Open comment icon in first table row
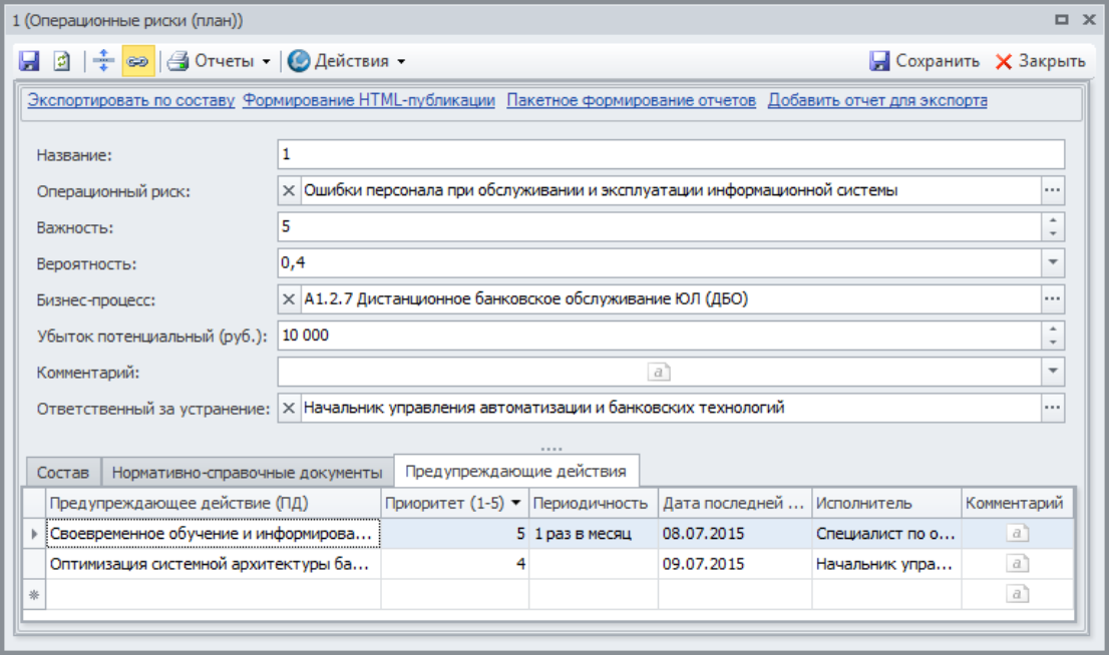This screenshot has height=655, width=1109. click(1017, 534)
